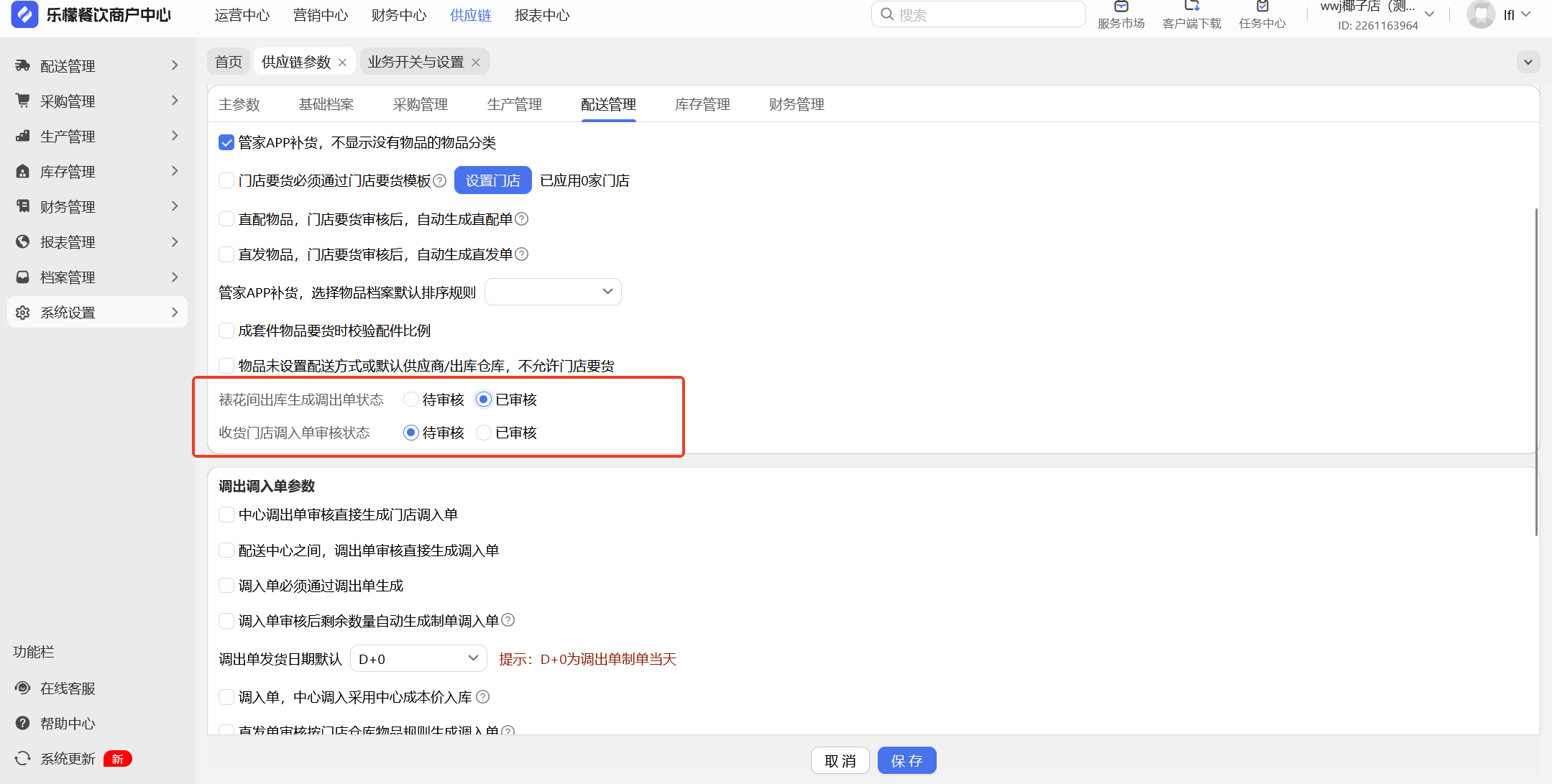Click the vertical scrollbar on the right
The height and width of the screenshot is (784, 1552).
[x=1536, y=372]
